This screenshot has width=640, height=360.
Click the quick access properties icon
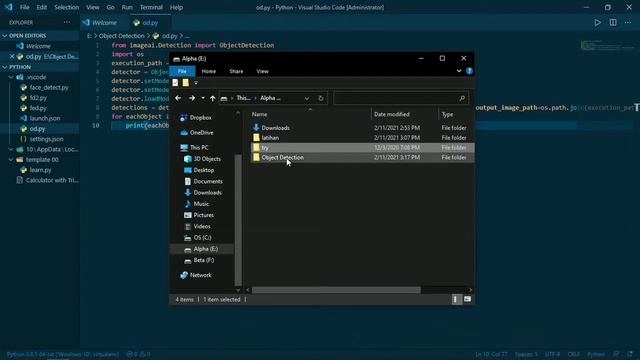pos(176,83)
